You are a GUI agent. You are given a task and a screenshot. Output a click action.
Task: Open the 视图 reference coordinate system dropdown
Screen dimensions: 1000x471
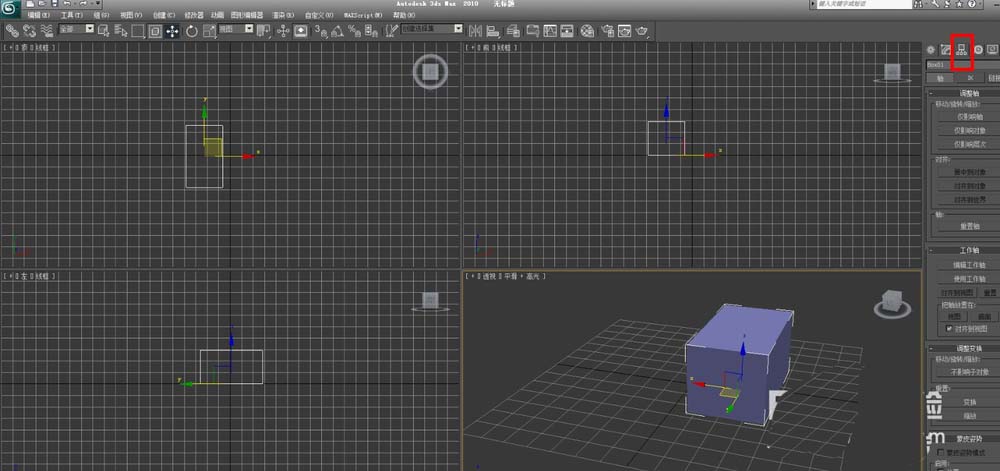236,31
